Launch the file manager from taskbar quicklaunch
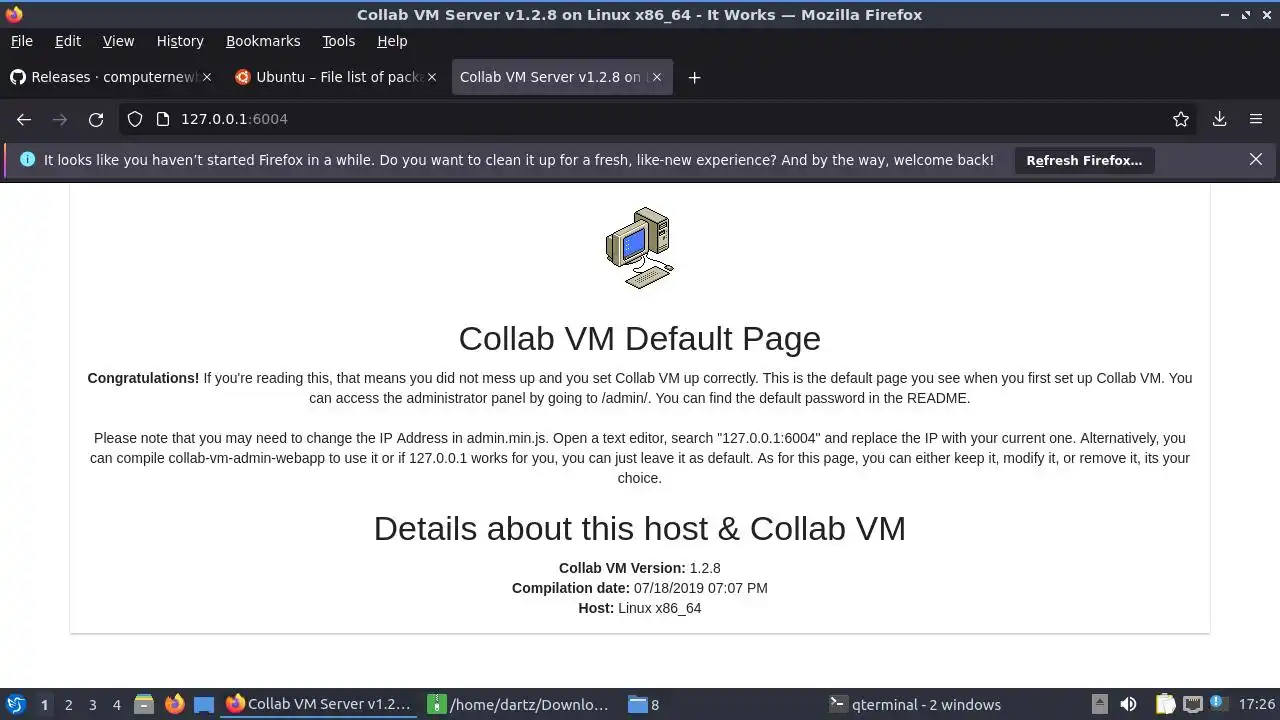Viewport: 1280px width, 720px height. [x=144, y=704]
